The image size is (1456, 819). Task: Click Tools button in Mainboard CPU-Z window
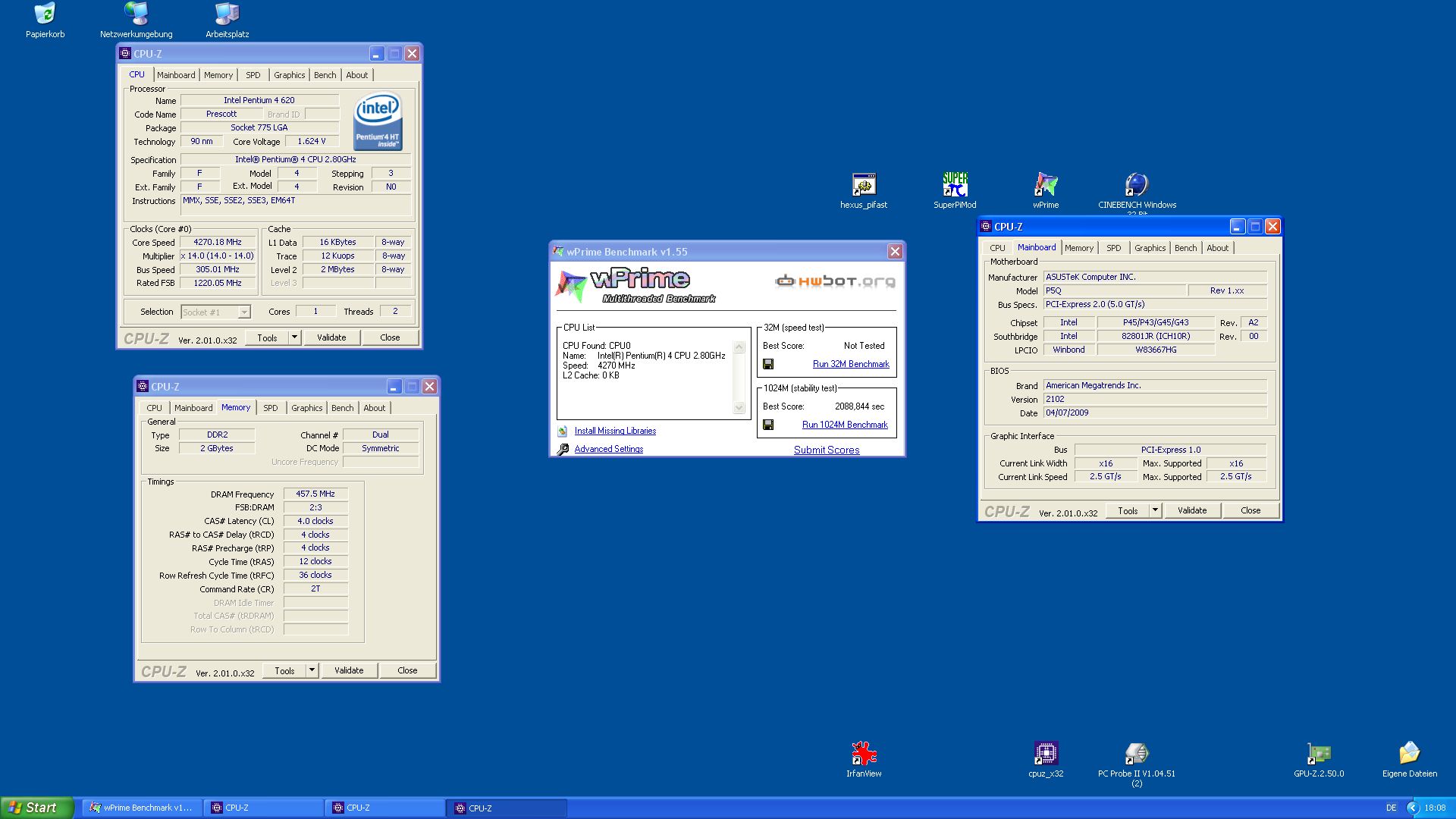1128,510
